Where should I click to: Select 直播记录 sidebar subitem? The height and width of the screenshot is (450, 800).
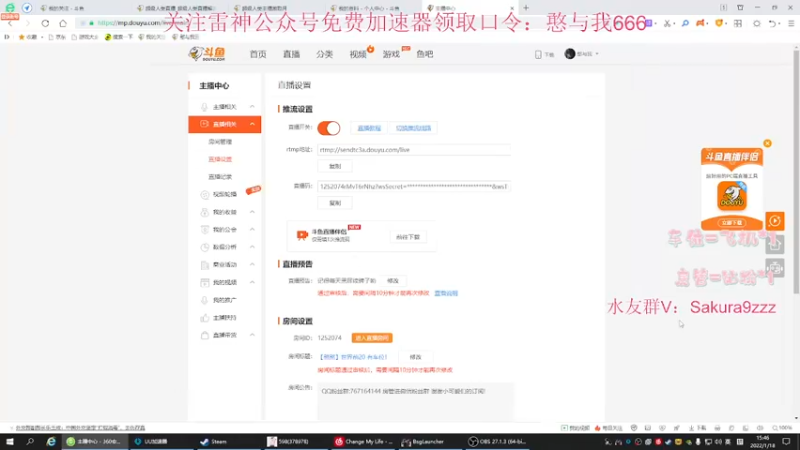pyautogui.click(x=220, y=177)
